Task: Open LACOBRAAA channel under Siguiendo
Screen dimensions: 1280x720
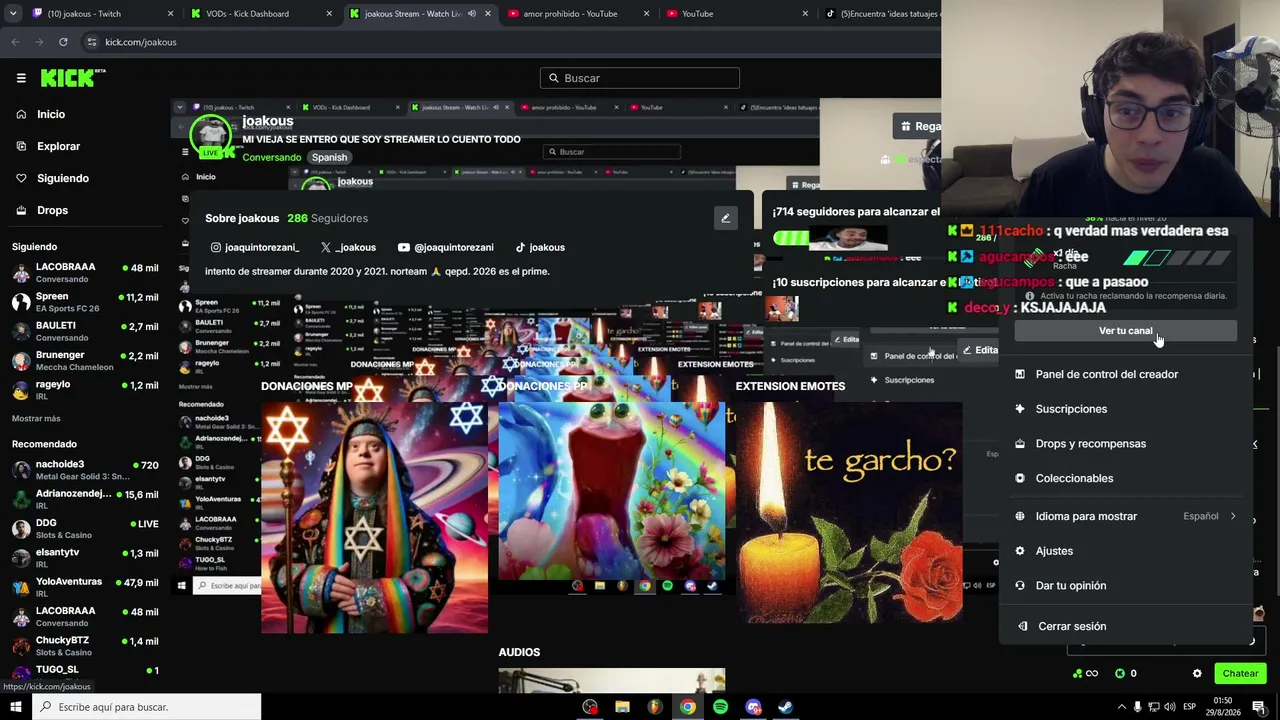Action: pos(85,272)
